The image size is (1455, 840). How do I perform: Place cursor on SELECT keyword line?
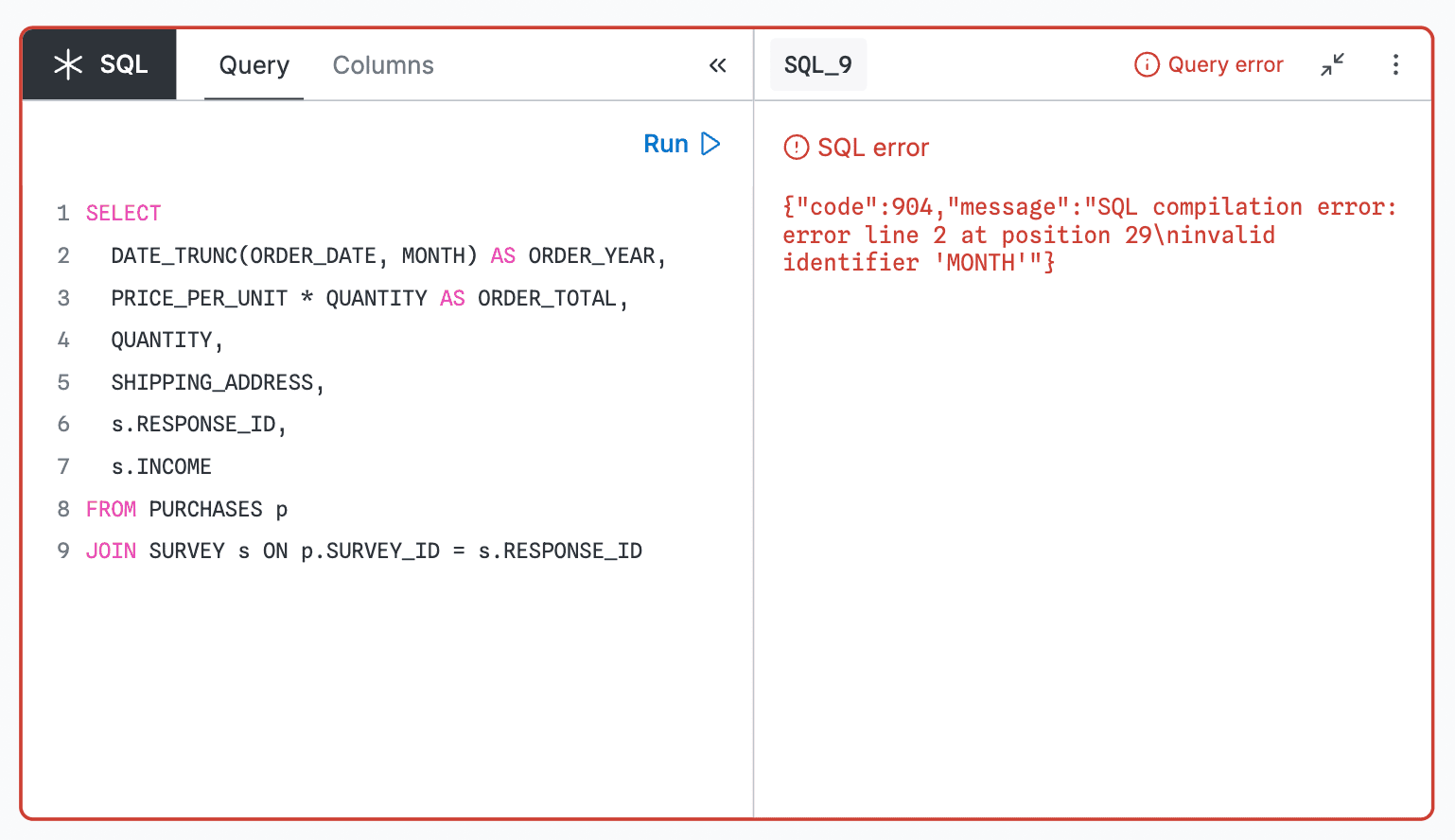point(124,214)
